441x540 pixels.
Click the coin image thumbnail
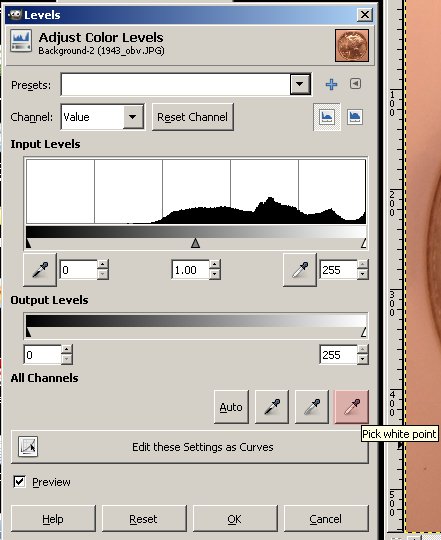(x=352, y=45)
